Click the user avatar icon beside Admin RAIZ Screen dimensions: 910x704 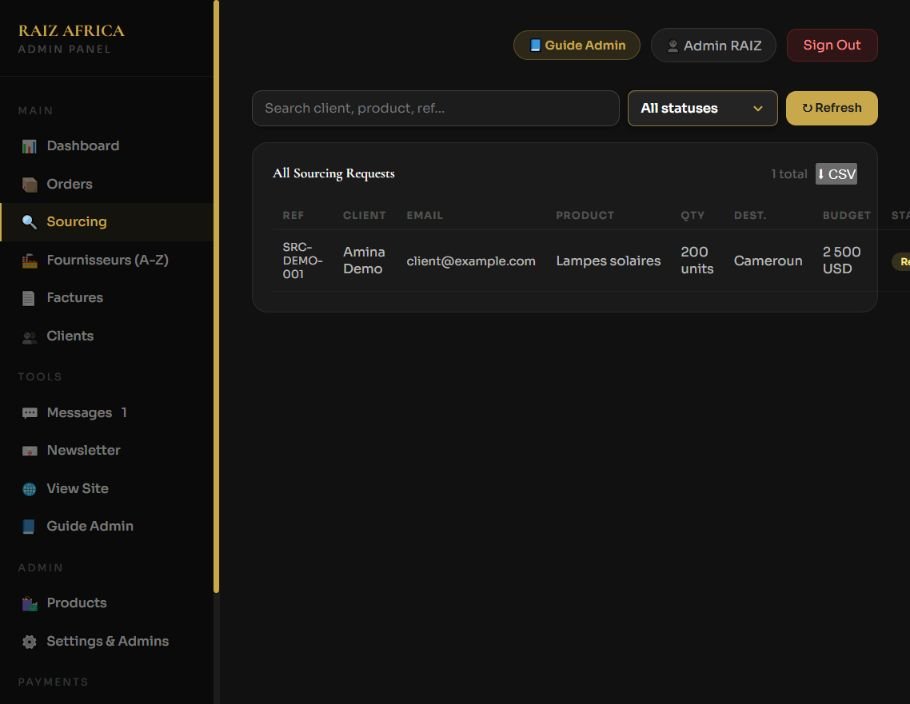673,46
